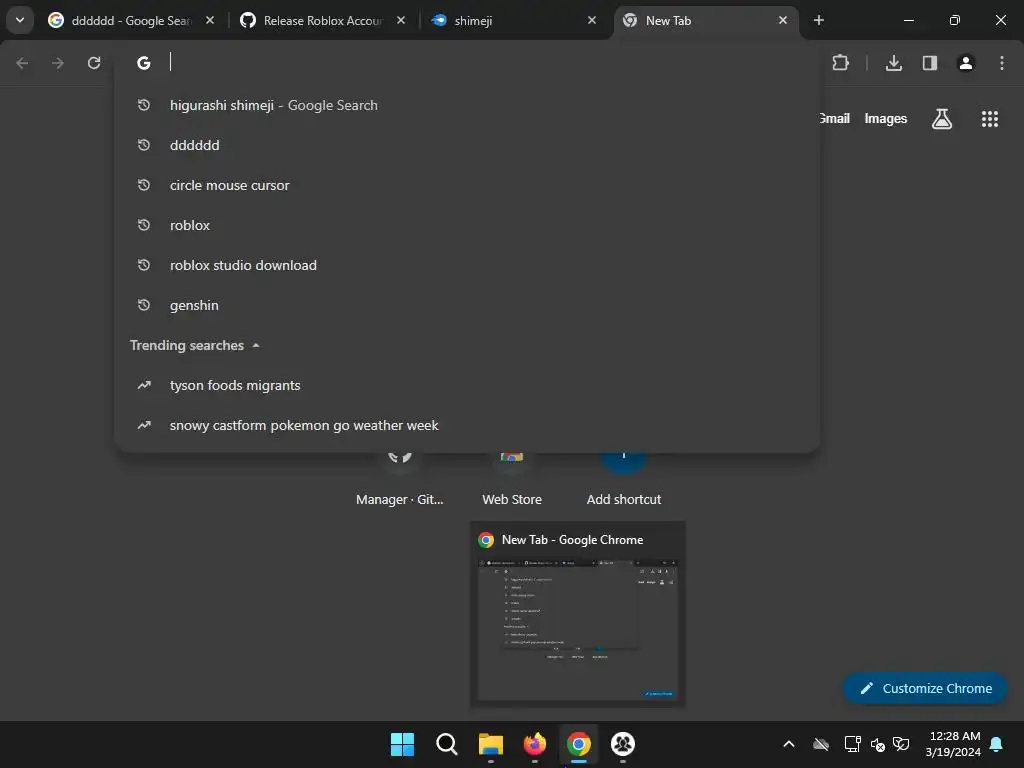
Task: Open the Search Labs flask icon
Action: click(942, 119)
